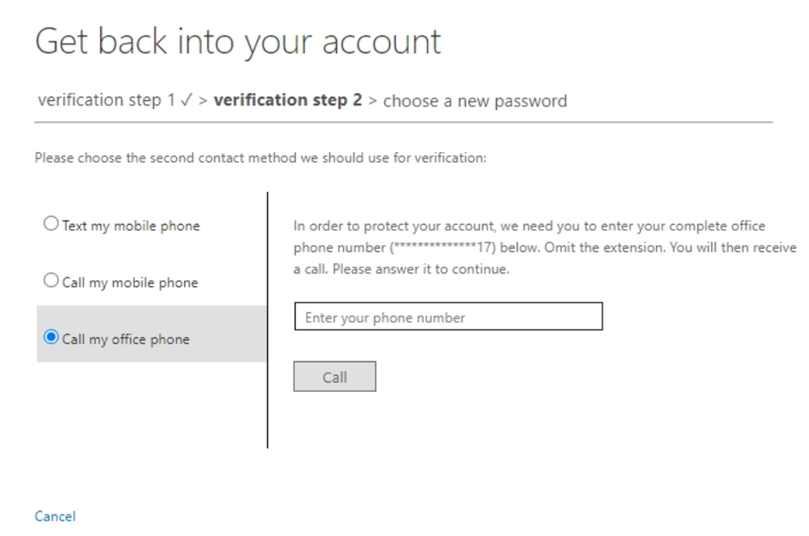This screenshot has width=809, height=536.
Task: Click the arrow separator after verification step 2
Action: (373, 100)
